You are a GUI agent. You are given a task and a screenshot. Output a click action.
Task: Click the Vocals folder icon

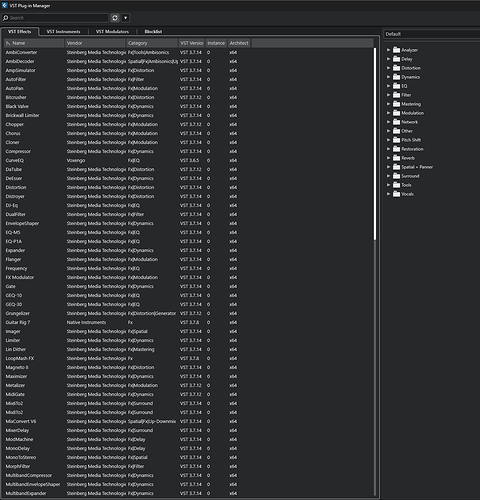(396, 194)
